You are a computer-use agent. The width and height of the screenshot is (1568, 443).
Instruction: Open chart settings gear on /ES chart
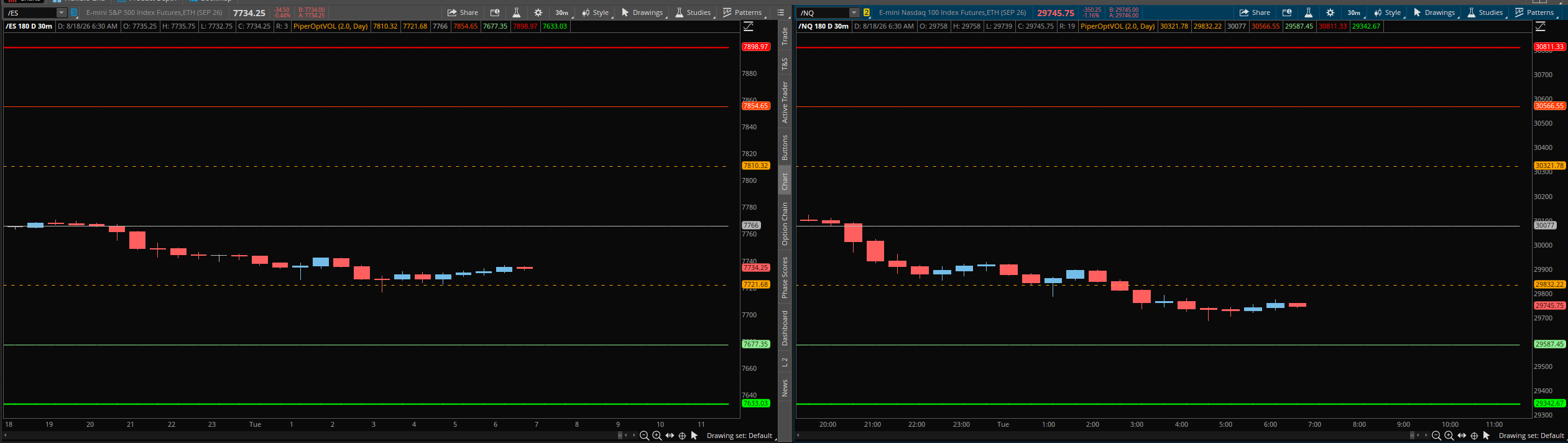click(x=538, y=12)
